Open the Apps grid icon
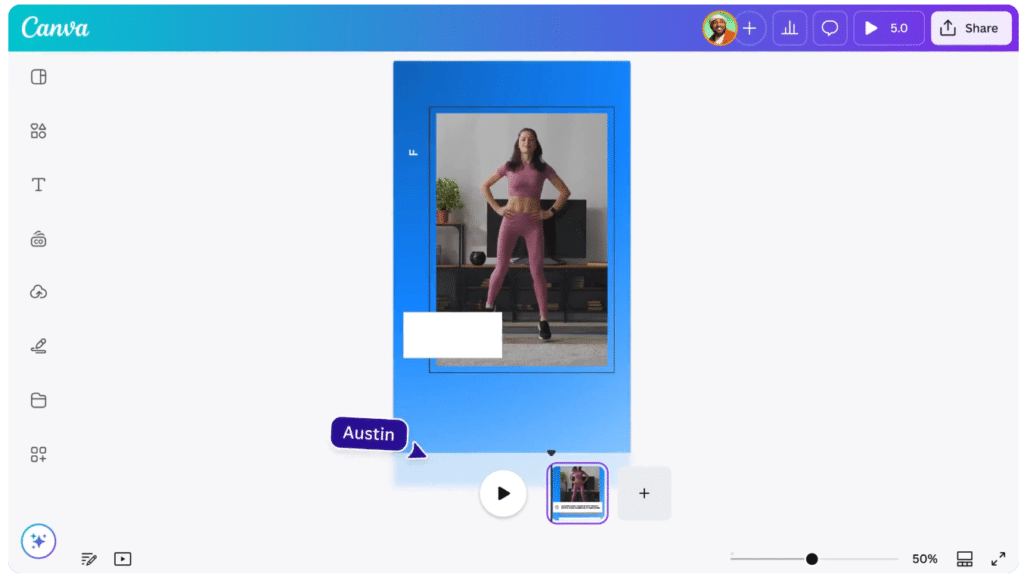 (x=39, y=455)
